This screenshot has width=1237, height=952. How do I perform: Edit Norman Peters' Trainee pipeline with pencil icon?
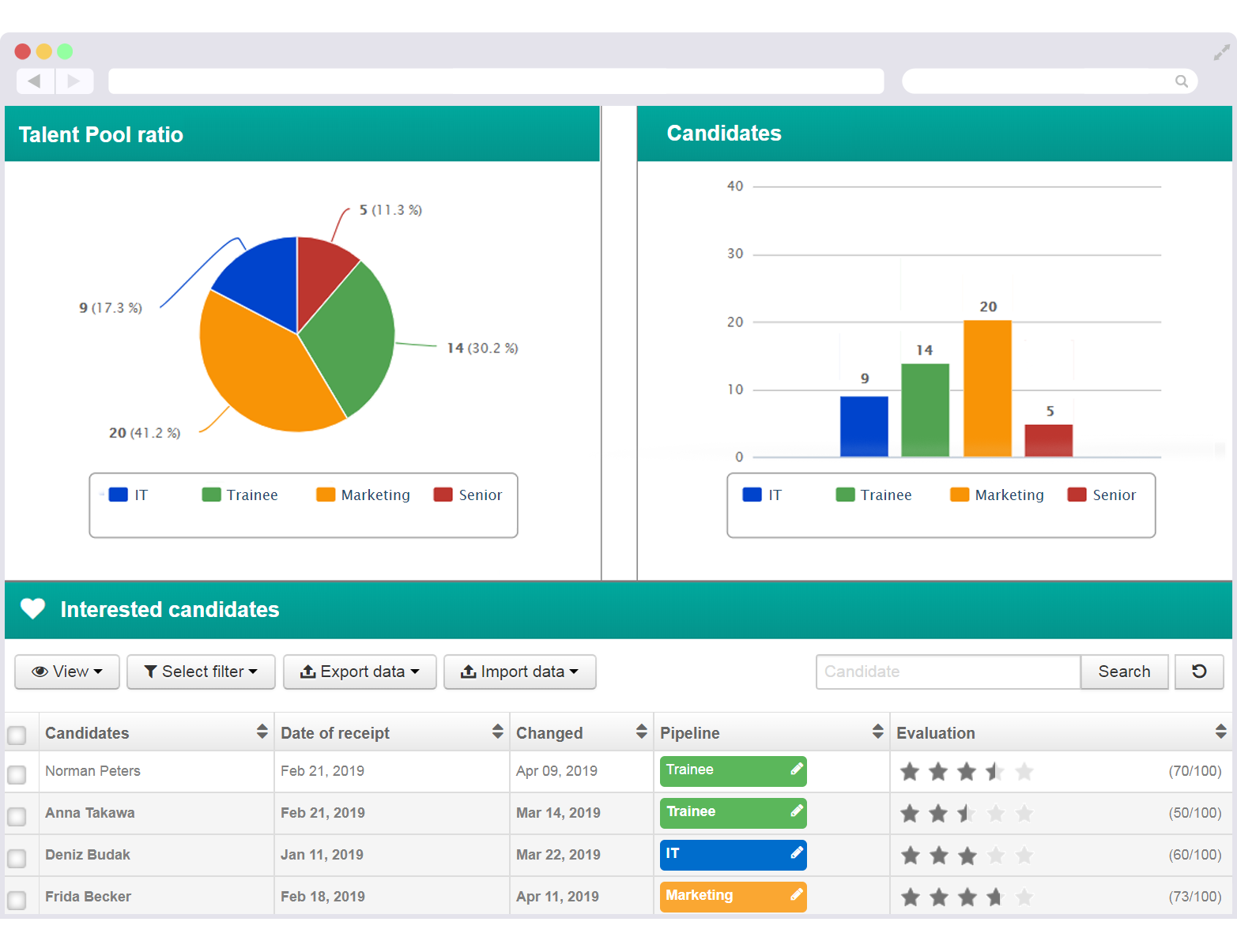[x=797, y=769]
